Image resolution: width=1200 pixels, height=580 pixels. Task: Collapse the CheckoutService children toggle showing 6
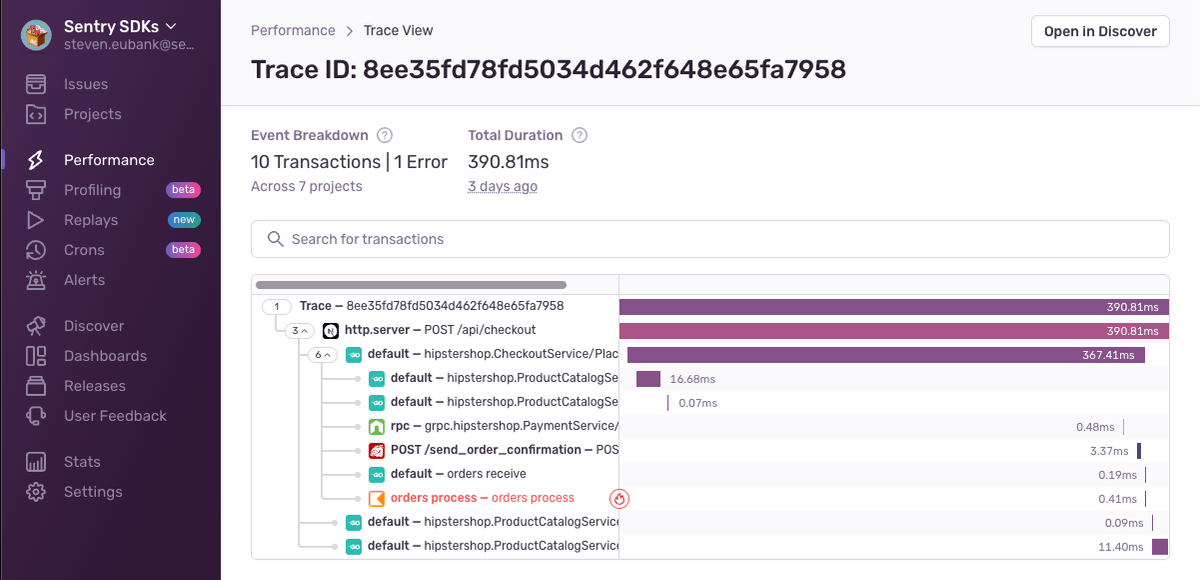pyautogui.click(x=323, y=354)
